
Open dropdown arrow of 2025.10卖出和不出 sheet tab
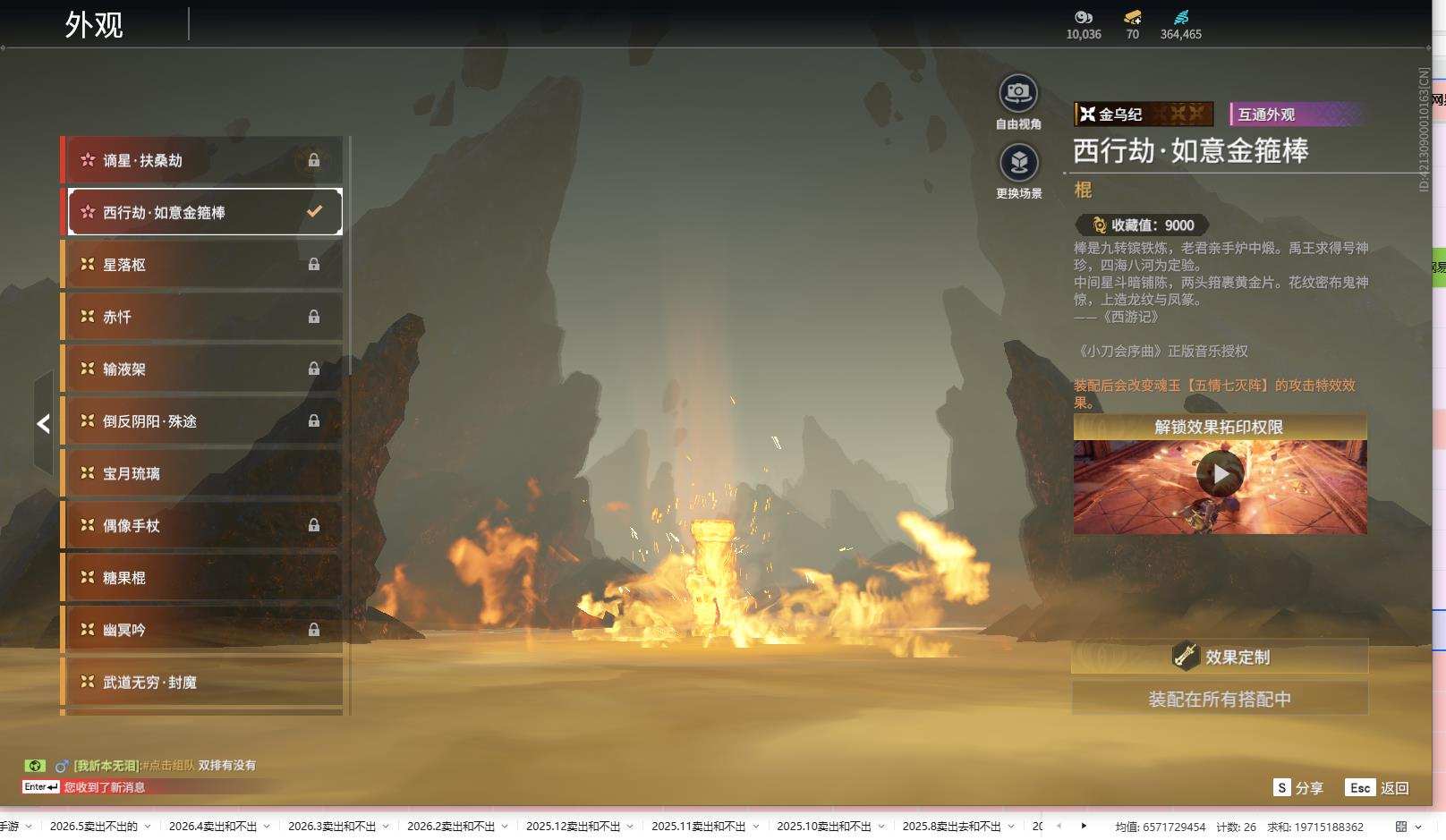click(880, 827)
